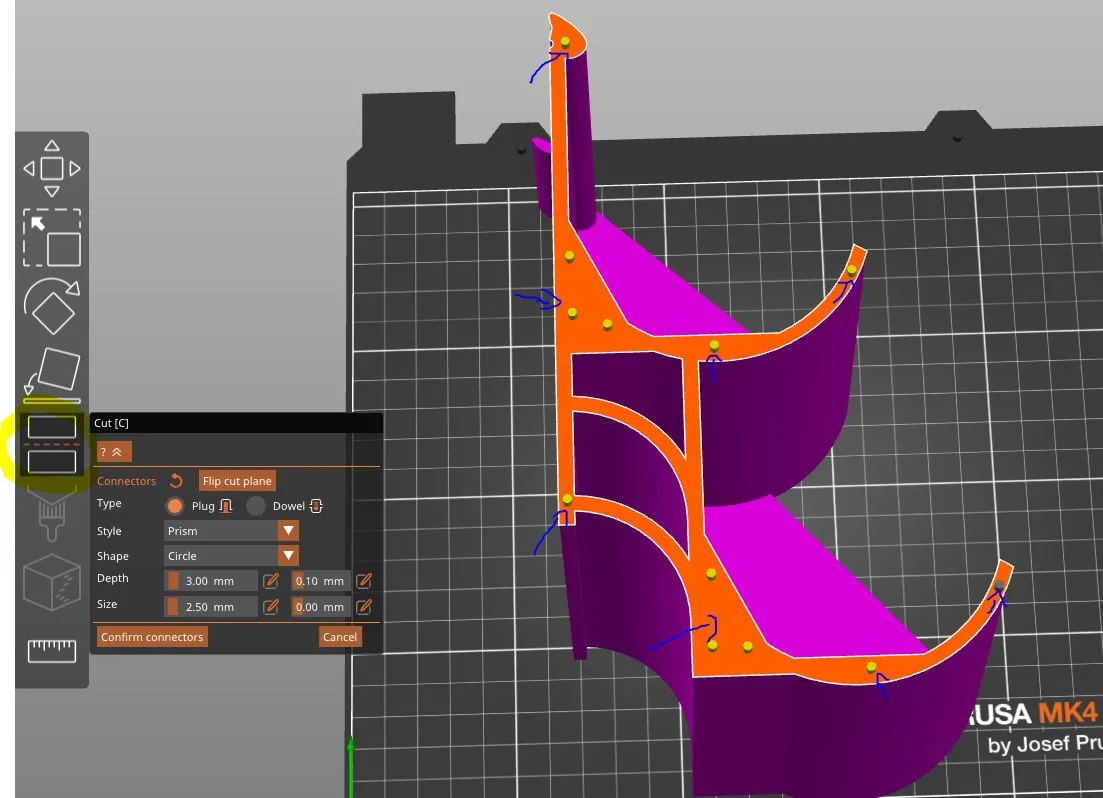The height and width of the screenshot is (798, 1103).
Task: Click the Type label in the Cut panel
Action: (x=109, y=503)
